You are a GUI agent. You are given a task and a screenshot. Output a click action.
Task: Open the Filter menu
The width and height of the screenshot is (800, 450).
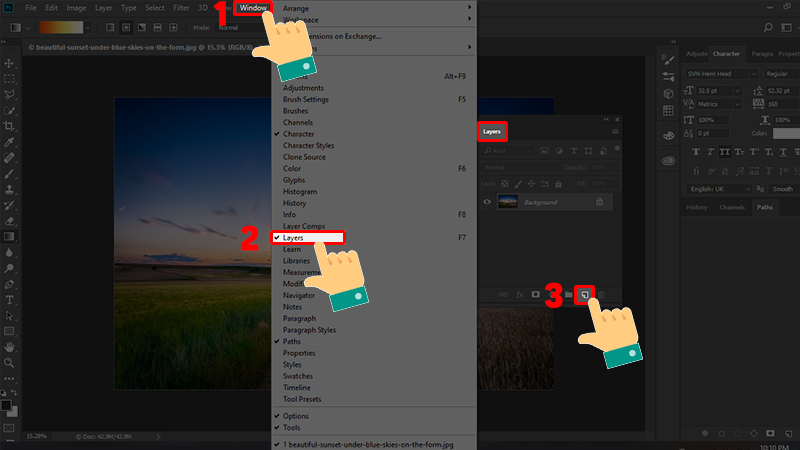(181, 8)
